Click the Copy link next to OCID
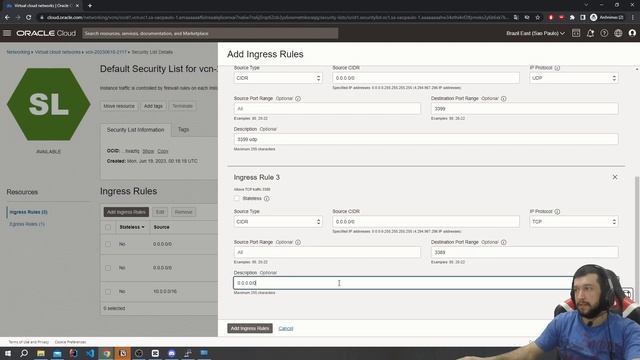The image size is (640, 360). point(163,151)
